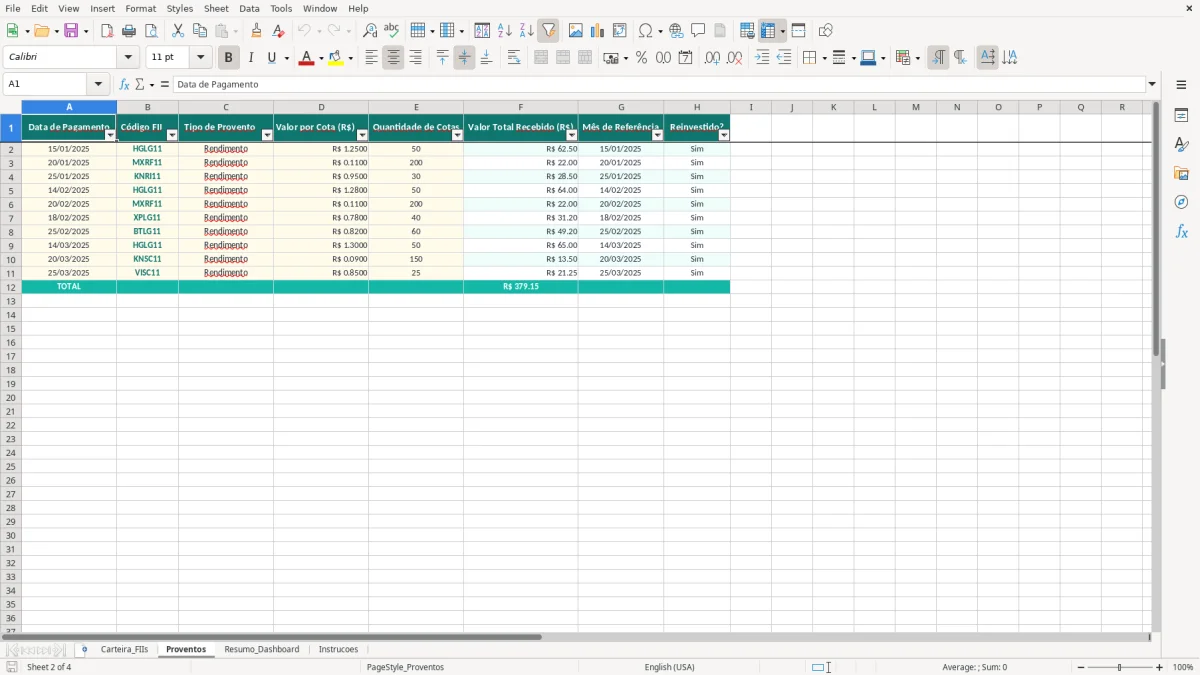The height and width of the screenshot is (675, 1200).
Task: Open the Navigator in the sidebar
Action: (1181, 202)
